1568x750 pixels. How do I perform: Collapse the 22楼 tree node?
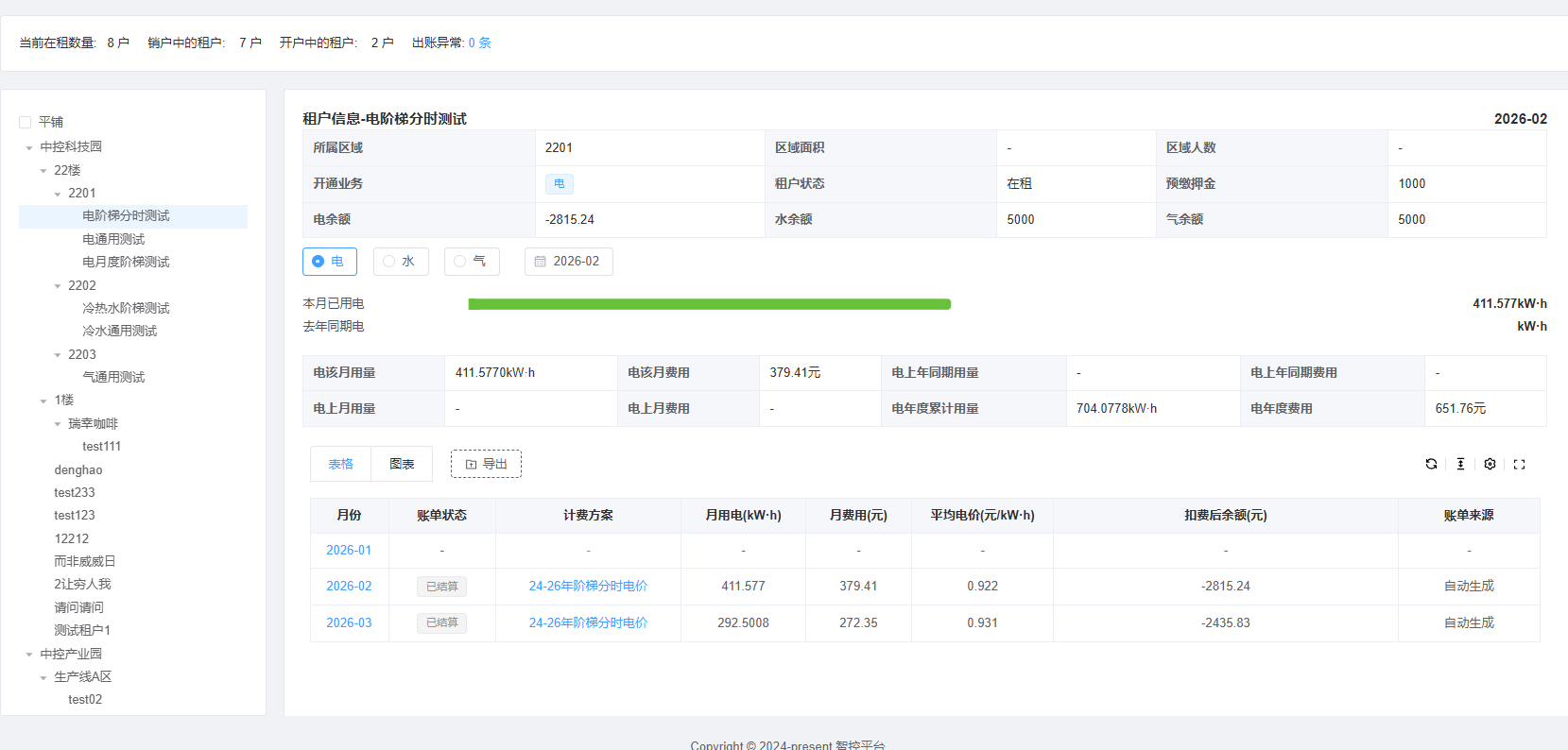tap(43, 171)
